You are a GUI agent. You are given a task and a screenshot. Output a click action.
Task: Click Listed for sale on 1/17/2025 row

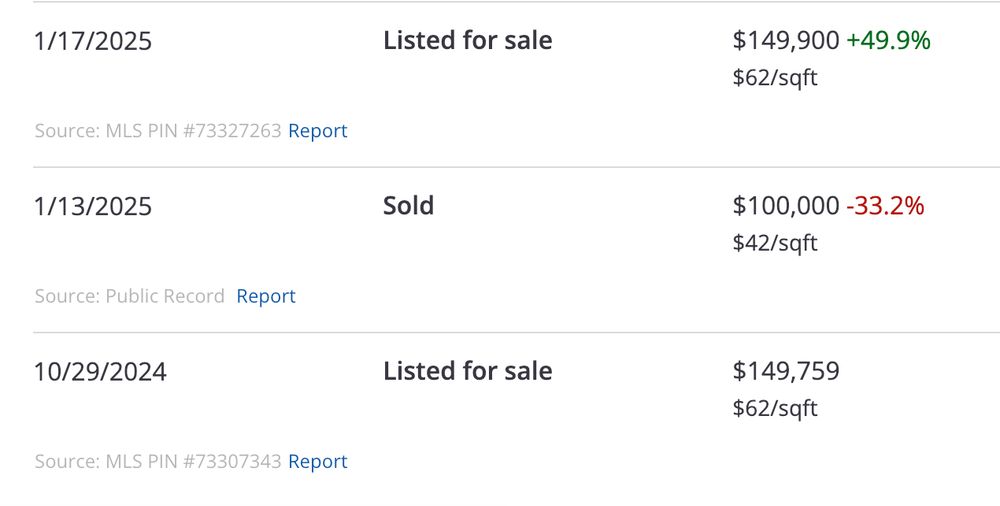pos(467,40)
